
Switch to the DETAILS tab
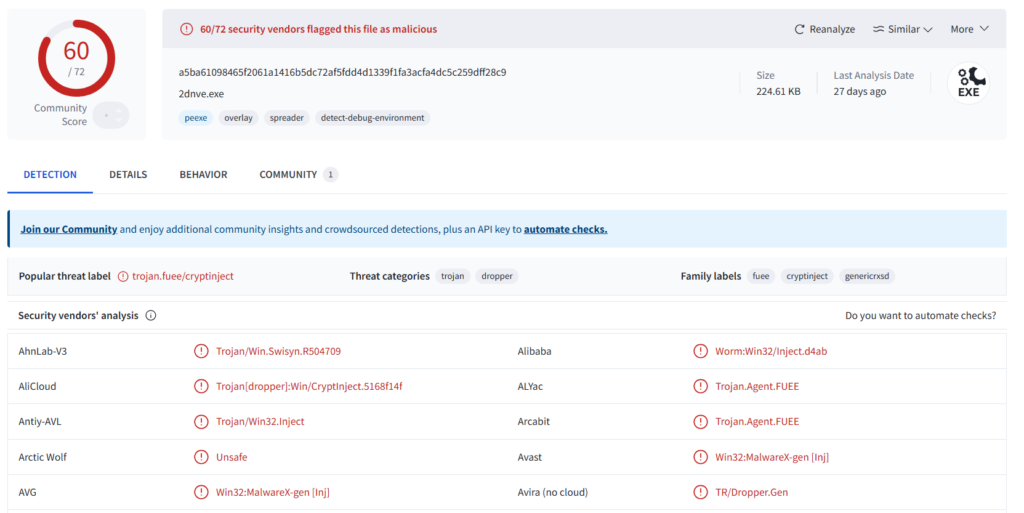(128, 175)
